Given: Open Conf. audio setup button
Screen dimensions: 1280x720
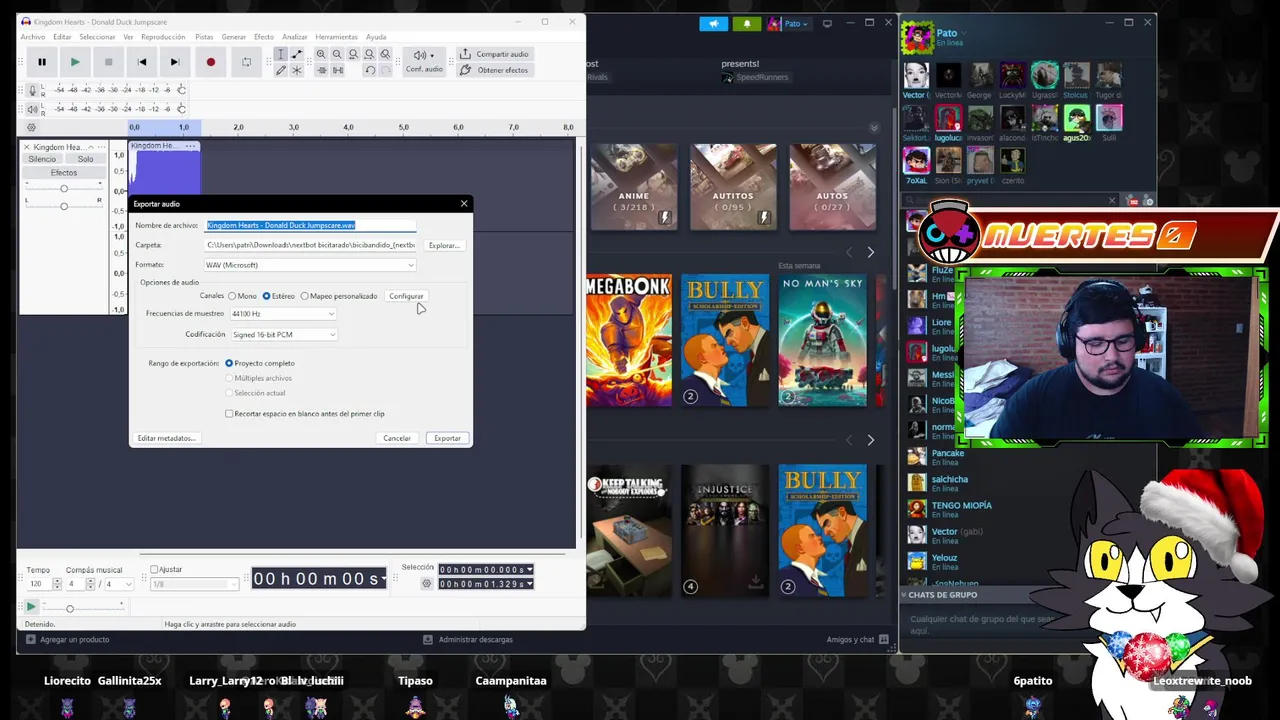Looking at the screenshot, I should 424,61.
